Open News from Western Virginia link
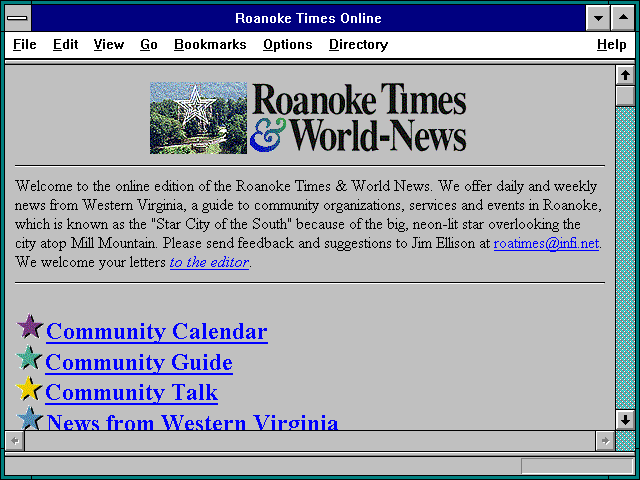This screenshot has width=640, height=480. tap(192, 421)
